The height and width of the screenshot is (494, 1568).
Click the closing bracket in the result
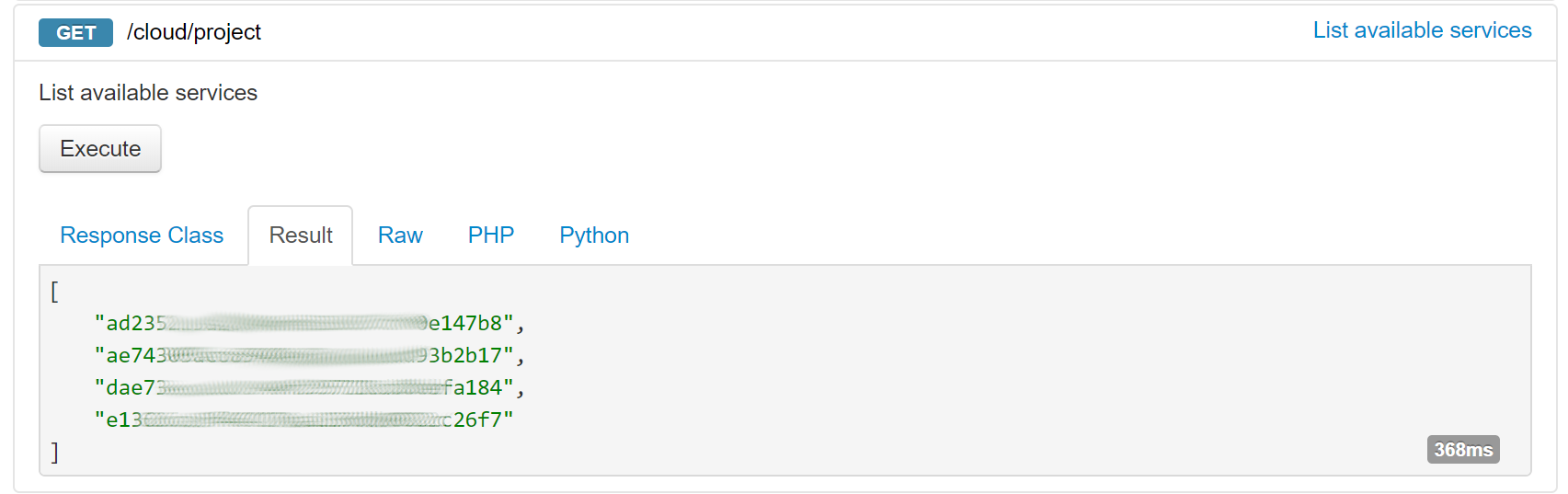click(54, 452)
